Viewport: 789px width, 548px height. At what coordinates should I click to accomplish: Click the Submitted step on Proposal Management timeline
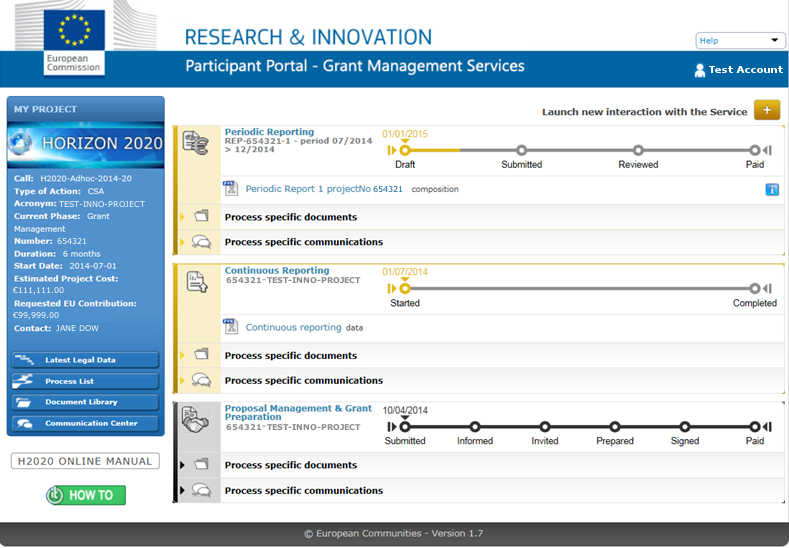(405, 427)
